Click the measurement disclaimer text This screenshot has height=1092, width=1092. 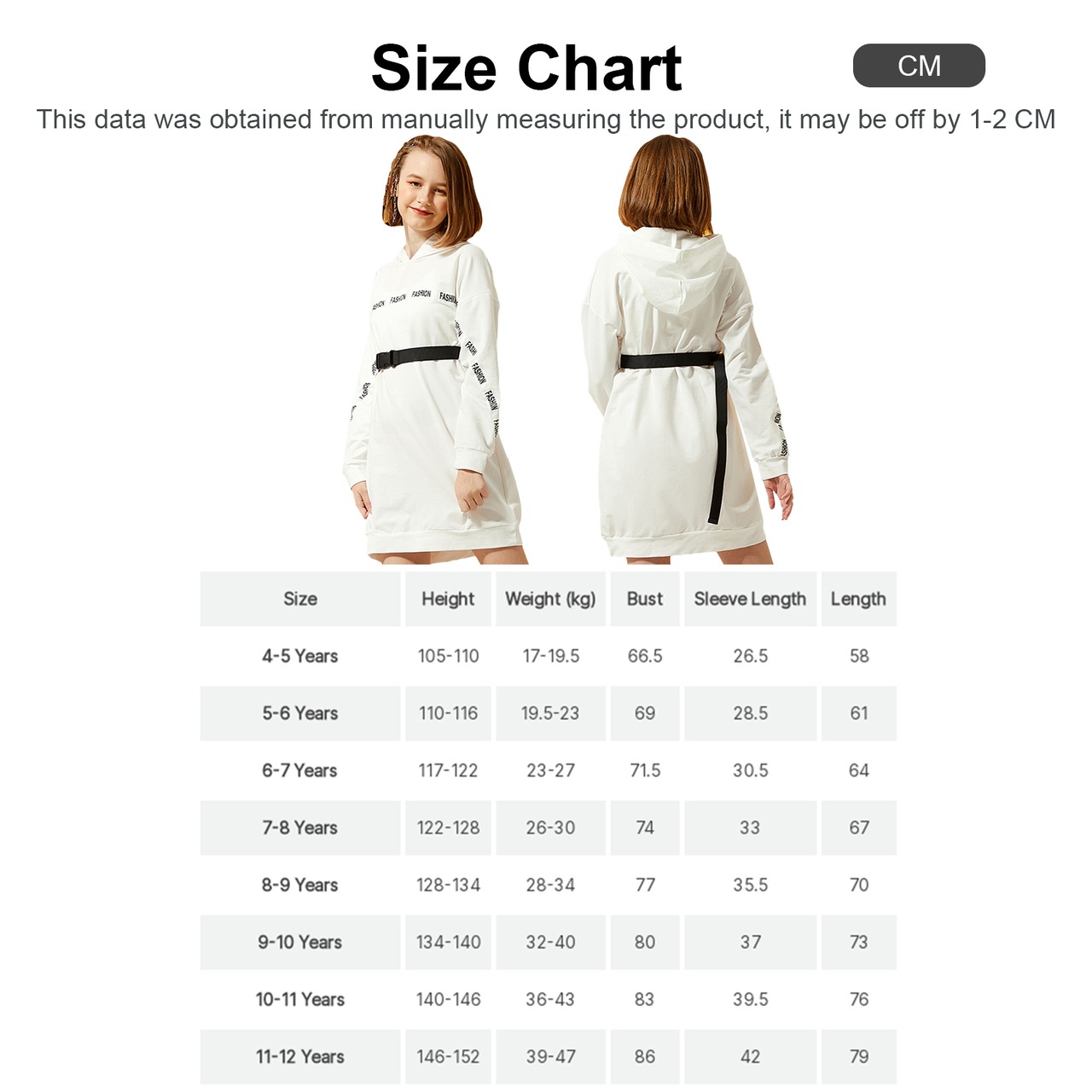[546, 119]
